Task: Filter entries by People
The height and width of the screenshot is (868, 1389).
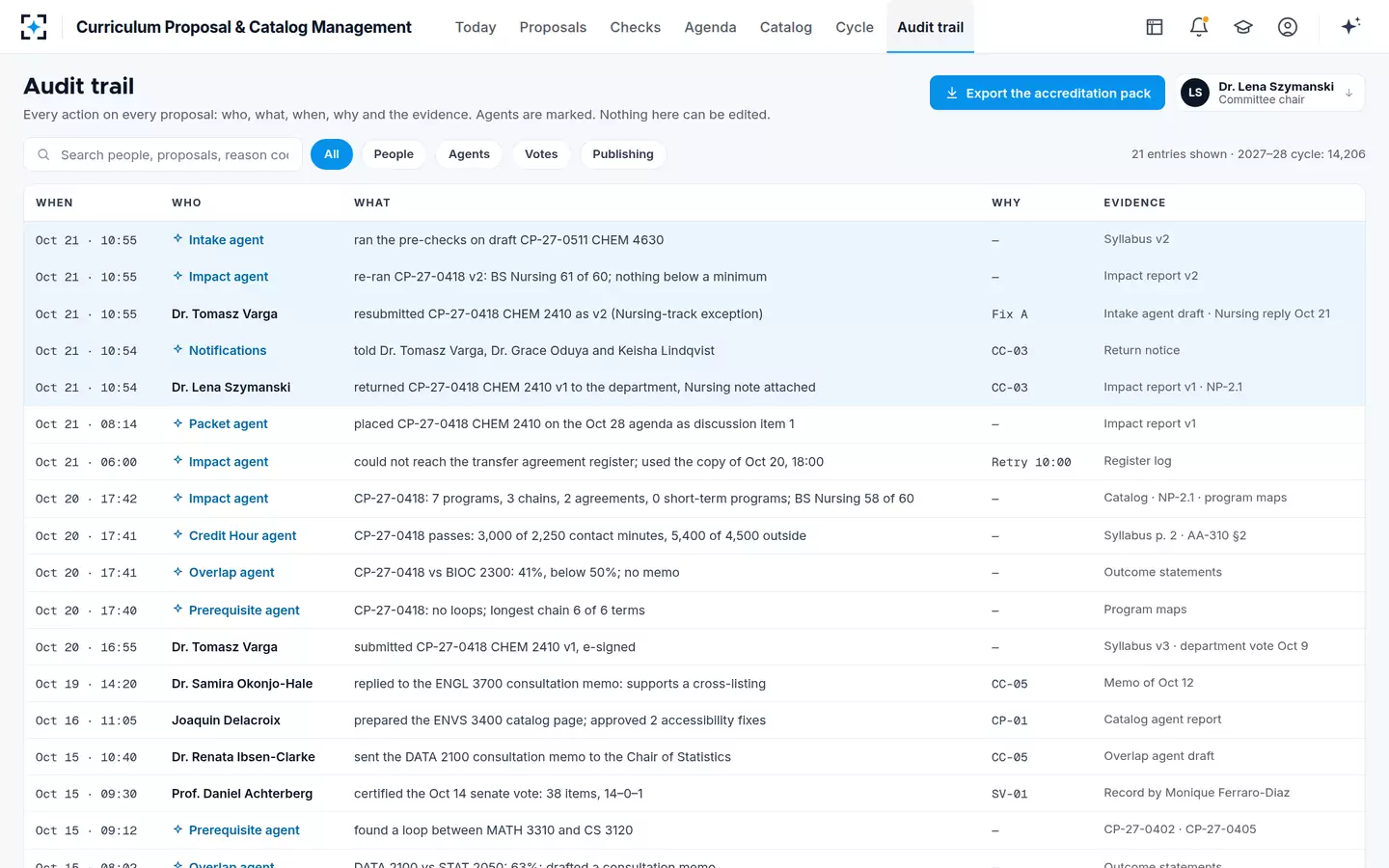Action: point(394,154)
